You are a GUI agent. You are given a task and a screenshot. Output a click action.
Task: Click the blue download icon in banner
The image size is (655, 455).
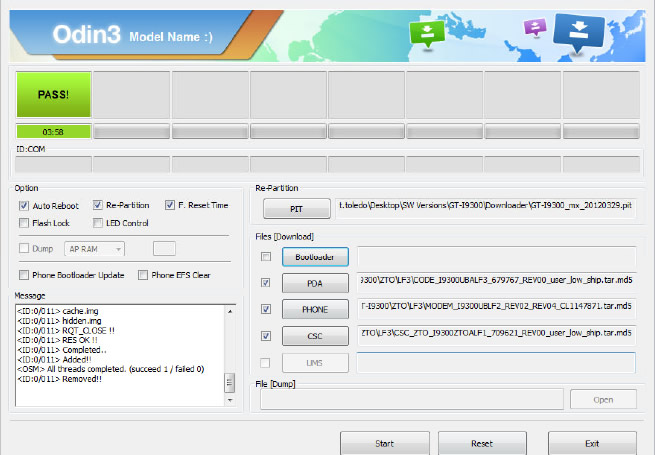click(579, 33)
